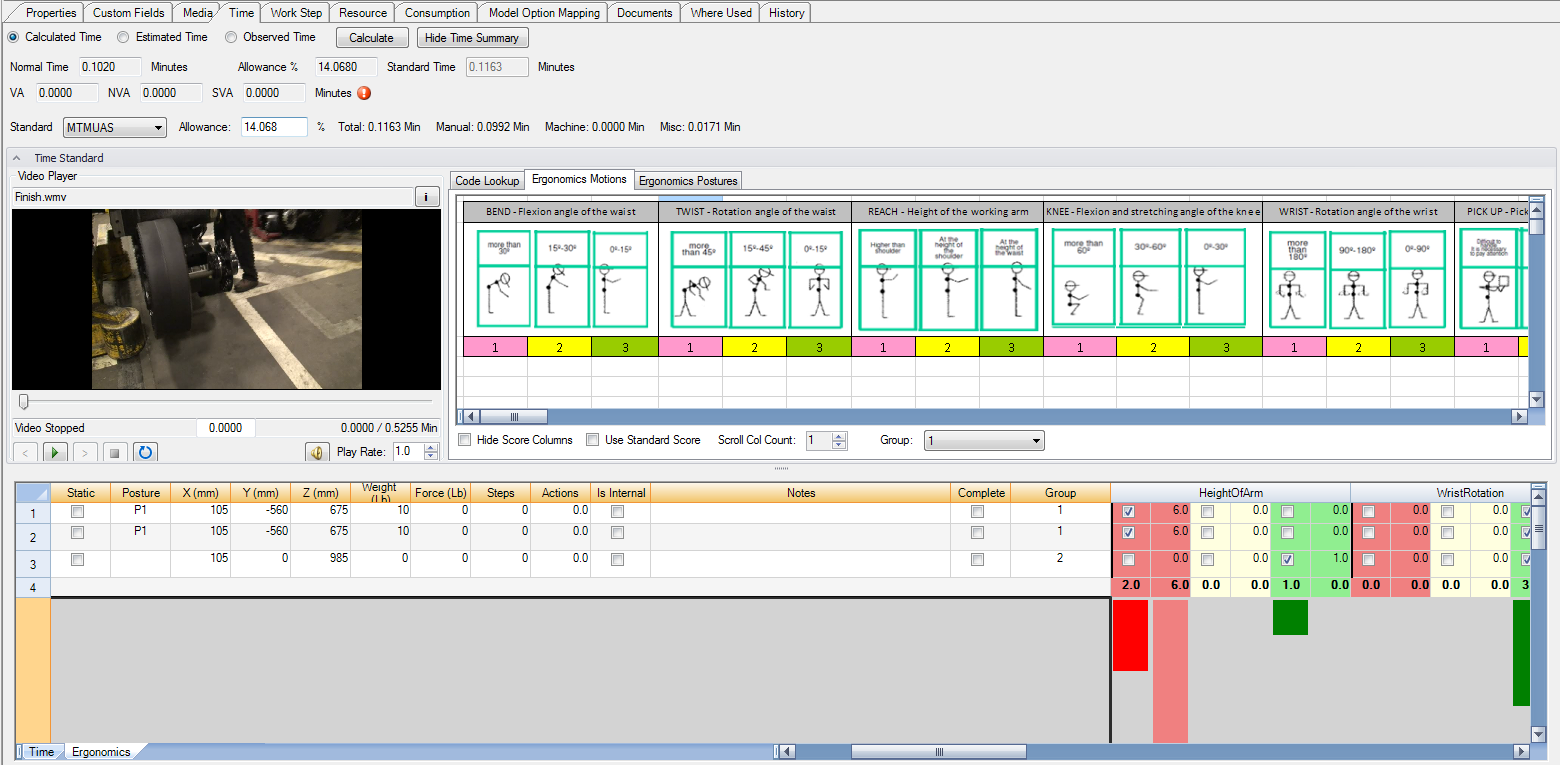Screen dimensions: 1560x765
Task: Click bottom grid horizontal scrollbar thumb
Action: coord(938,752)
